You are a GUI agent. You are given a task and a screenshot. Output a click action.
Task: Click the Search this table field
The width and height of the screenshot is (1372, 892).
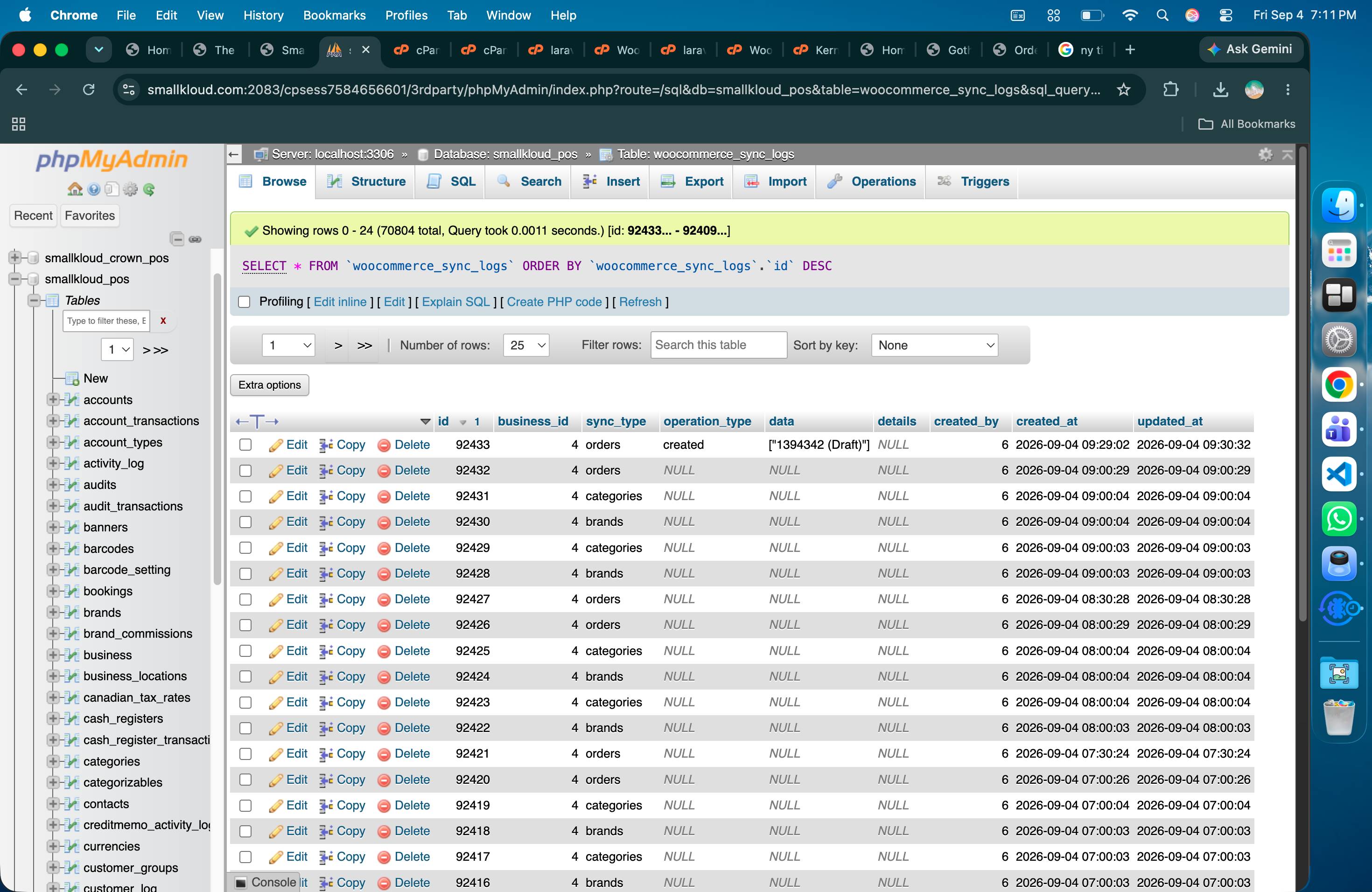(x=718, y=345)
